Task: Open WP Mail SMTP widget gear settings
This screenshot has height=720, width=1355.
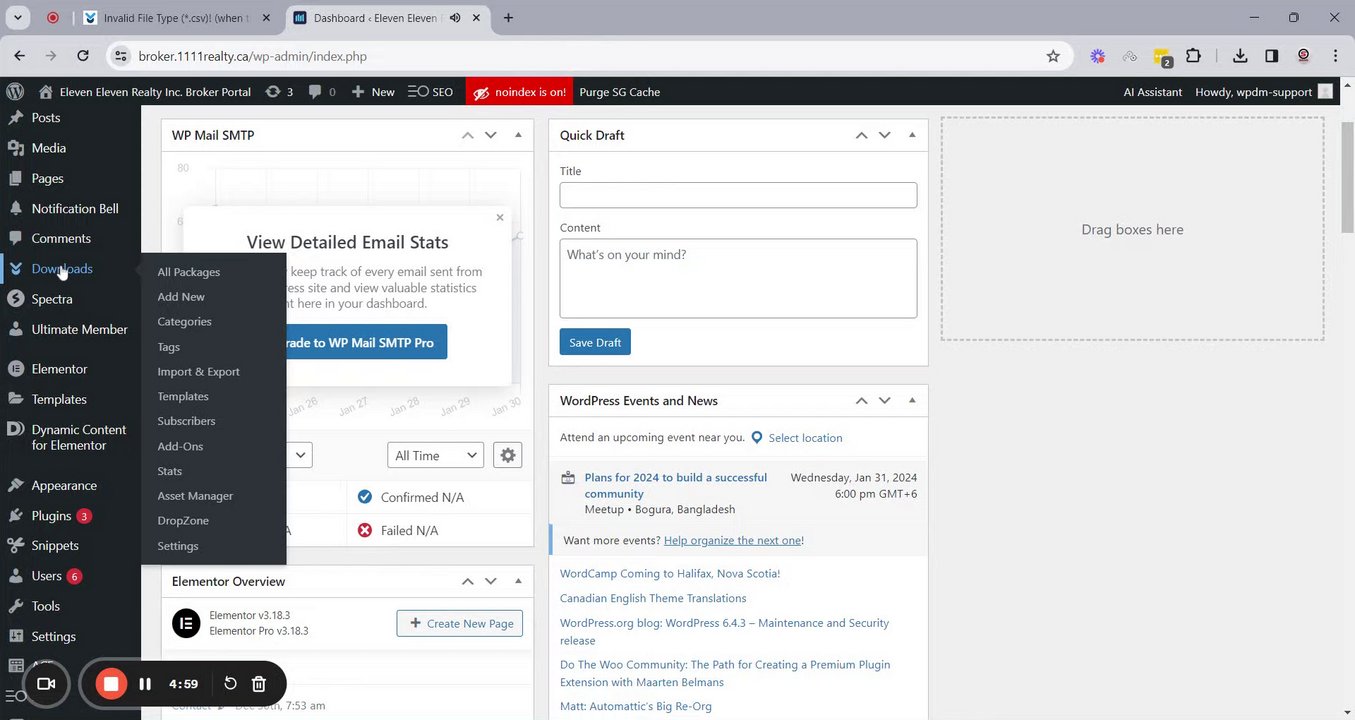Action: (508, 455)
